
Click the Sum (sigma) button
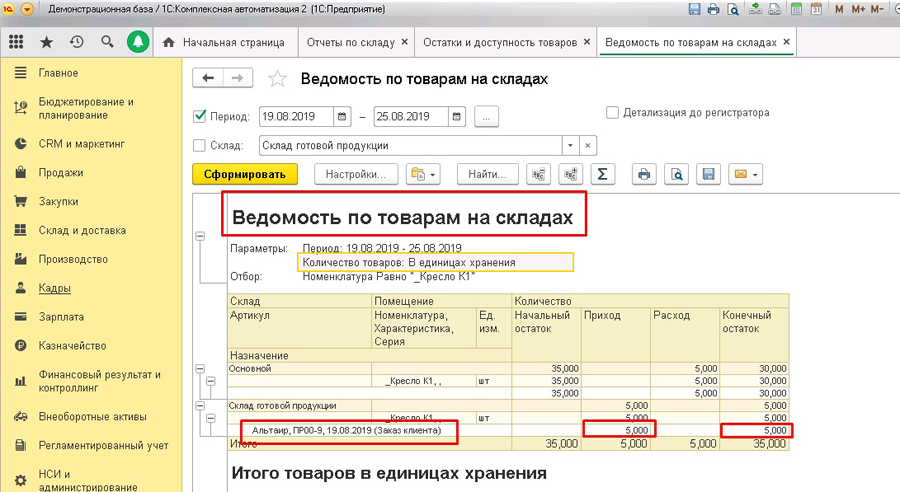(603, 175)
